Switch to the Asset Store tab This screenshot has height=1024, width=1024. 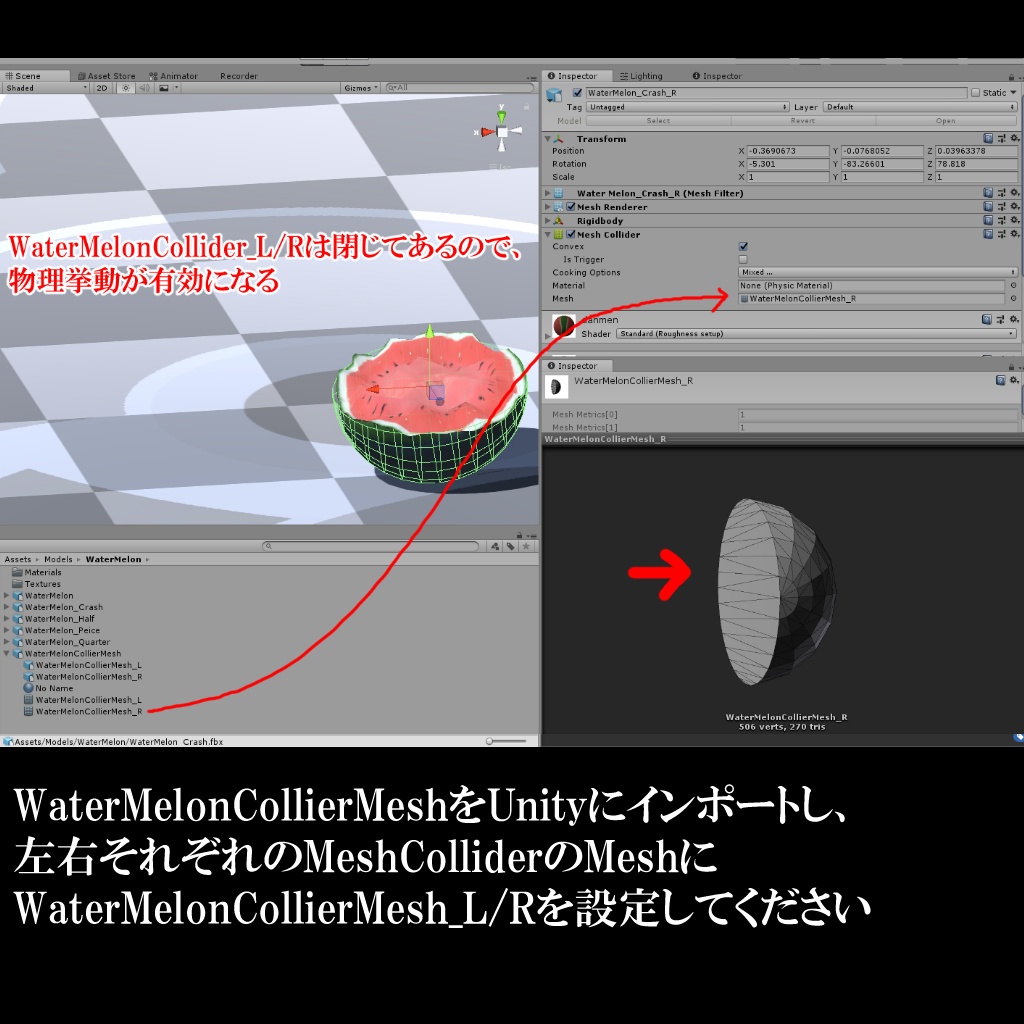coord(110,75)
